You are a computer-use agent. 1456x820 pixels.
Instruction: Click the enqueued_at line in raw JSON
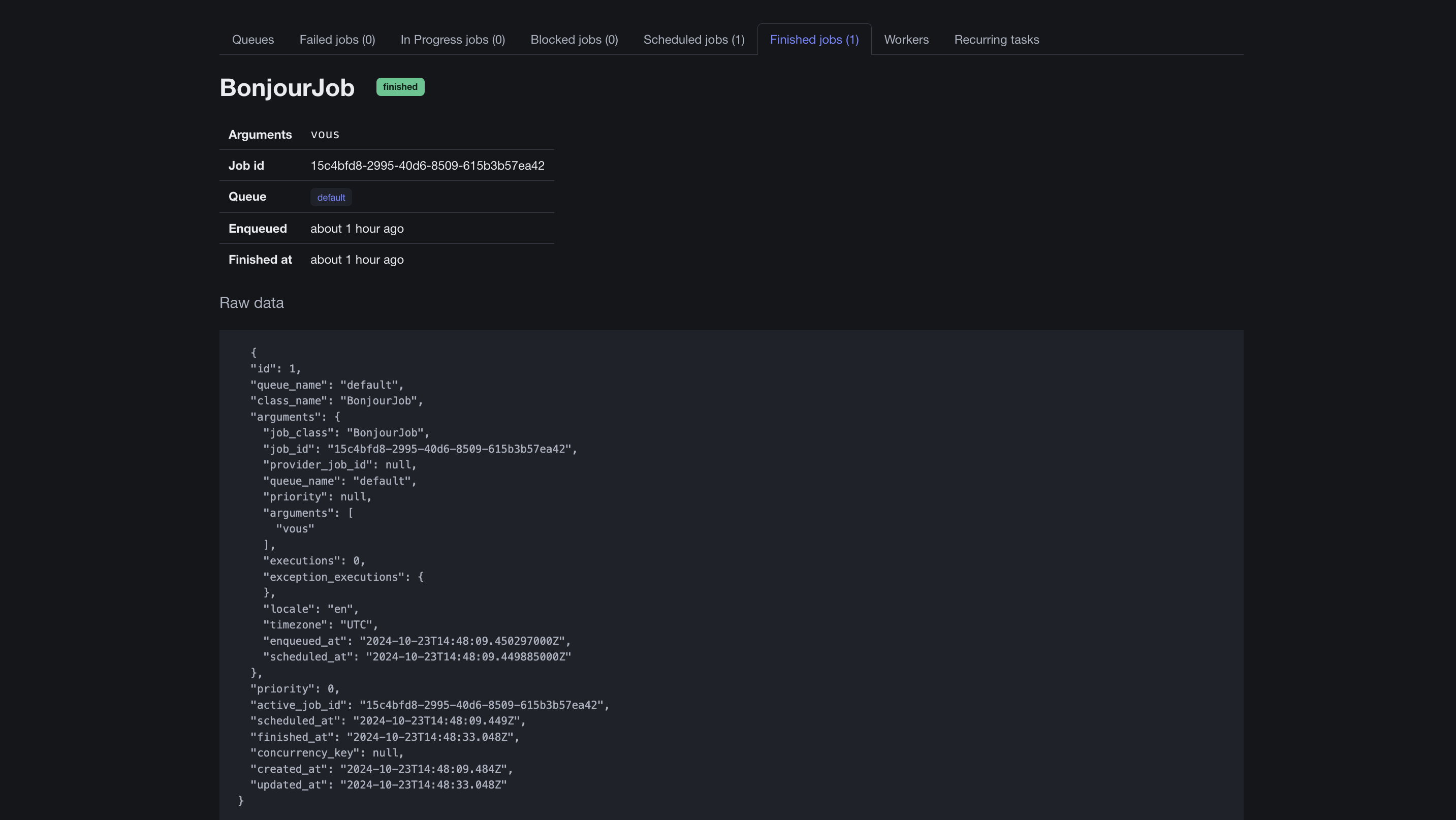coord(417,641)
